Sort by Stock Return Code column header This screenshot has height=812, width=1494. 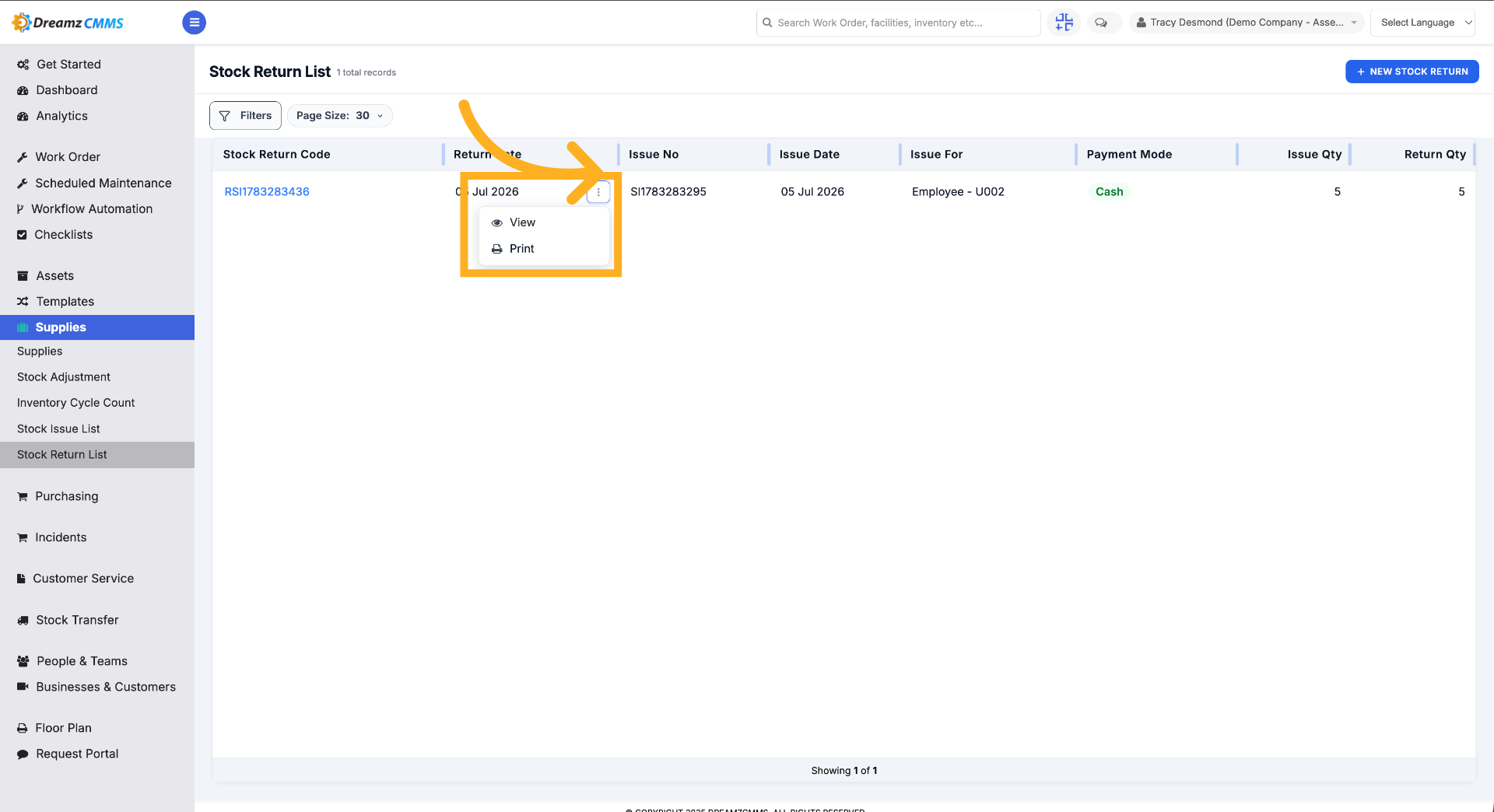point(276,154)
